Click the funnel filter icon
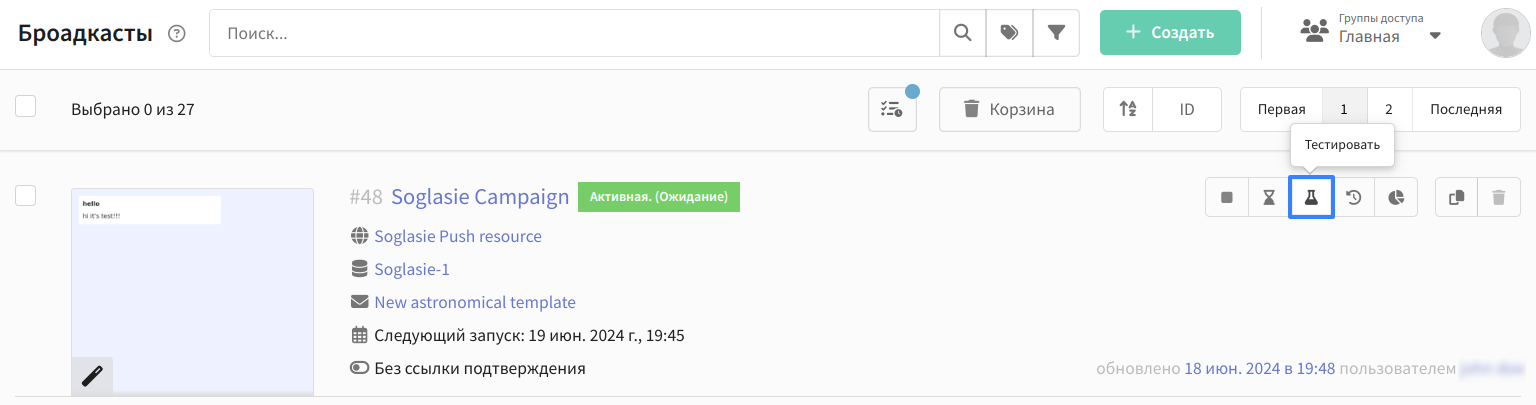The width and height of the screenshot is (1536, 405). click(1056, 33)
